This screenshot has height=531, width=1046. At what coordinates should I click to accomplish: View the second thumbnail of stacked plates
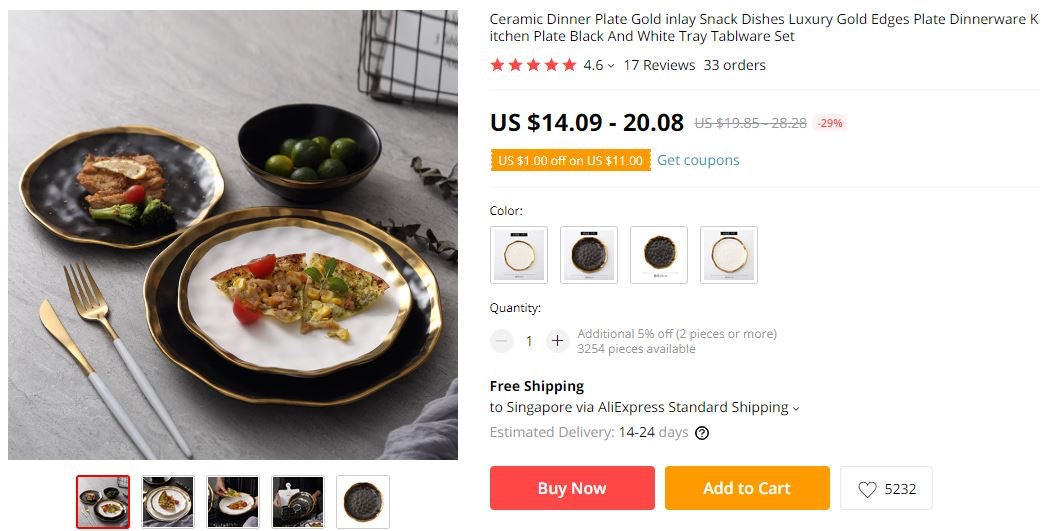tap(168, 501)
